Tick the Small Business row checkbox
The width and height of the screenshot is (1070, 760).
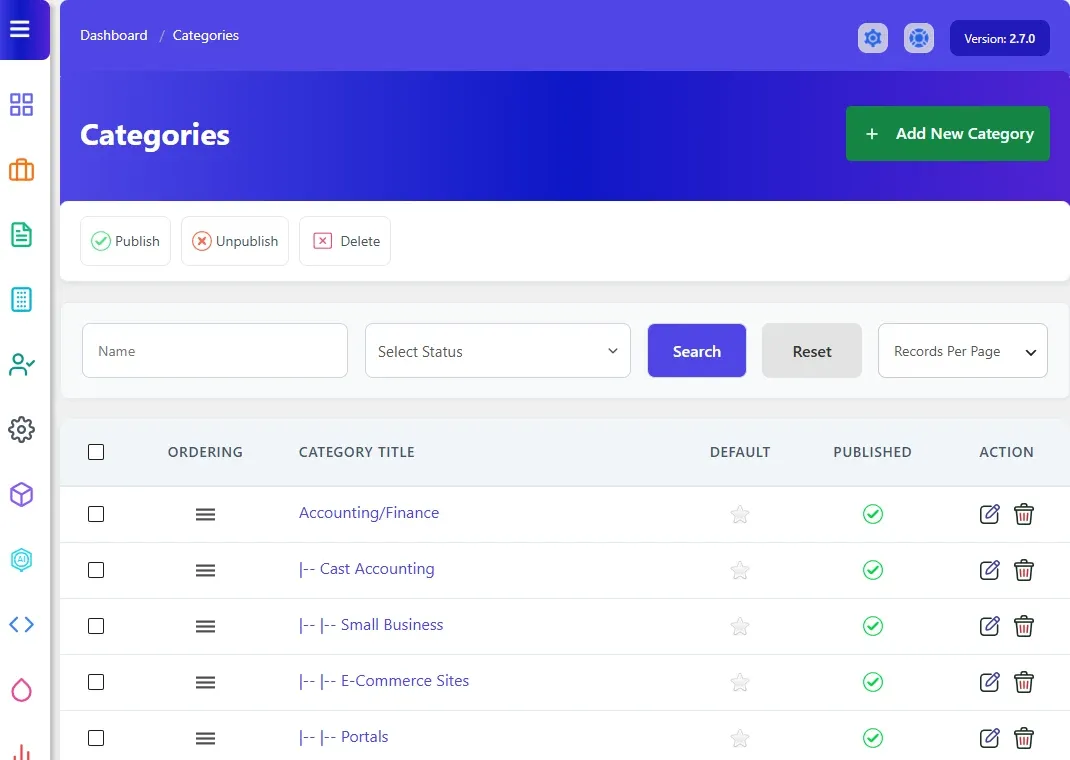(96, 626)
